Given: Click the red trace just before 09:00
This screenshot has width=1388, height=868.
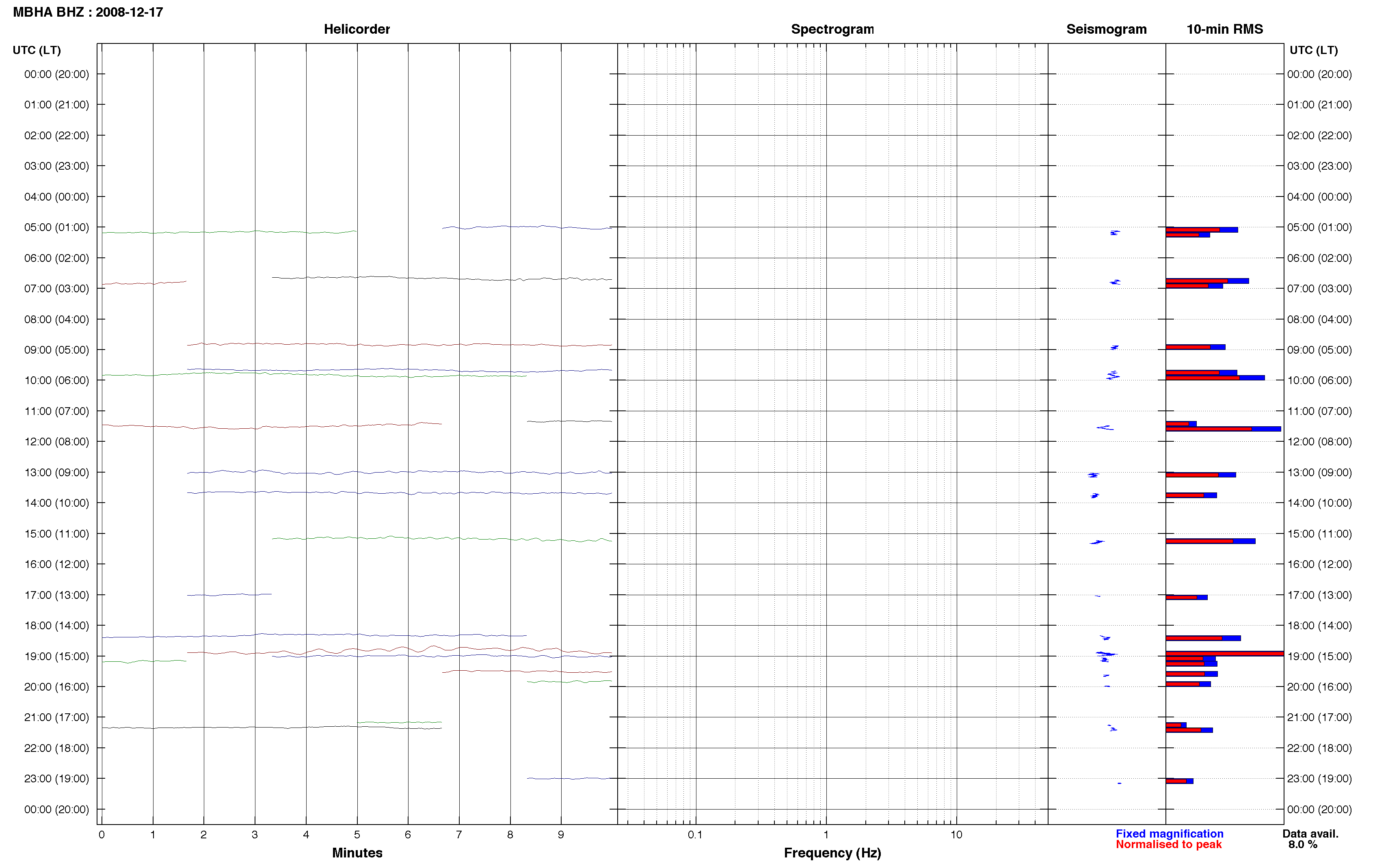Looking at the screenshot, I should [x=399, y=344].
